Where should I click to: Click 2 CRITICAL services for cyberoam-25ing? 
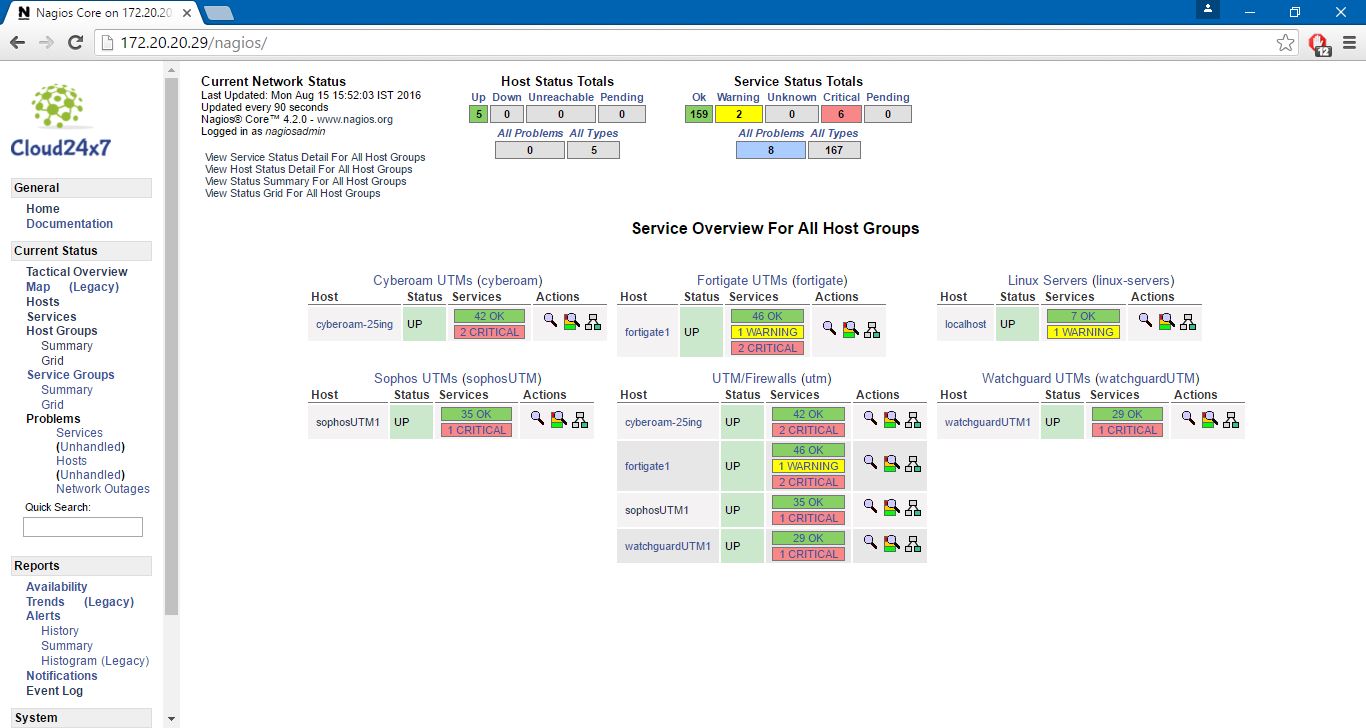489,332
